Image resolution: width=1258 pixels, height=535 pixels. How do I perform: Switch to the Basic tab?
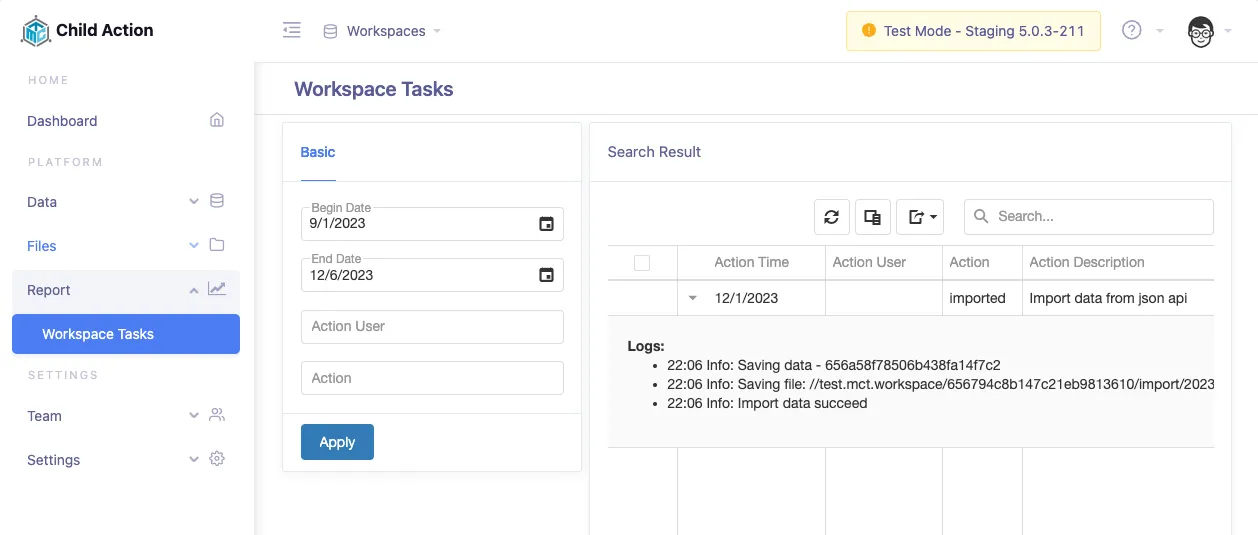pyautogui.click(x=318, y=152)
